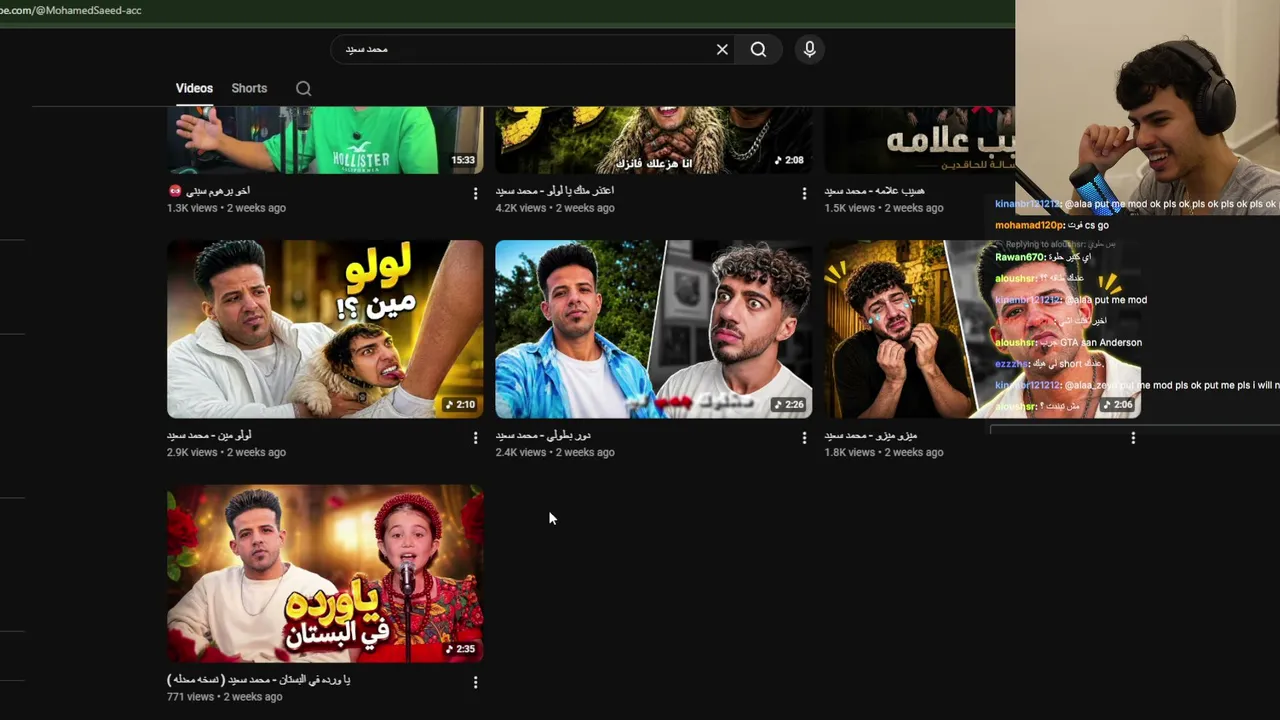Image resolution: width=1280 pixels, height=720 pixels.
Task: Open the video title ميزو ميزو - محمد سعيد
Action: (871, 435)
